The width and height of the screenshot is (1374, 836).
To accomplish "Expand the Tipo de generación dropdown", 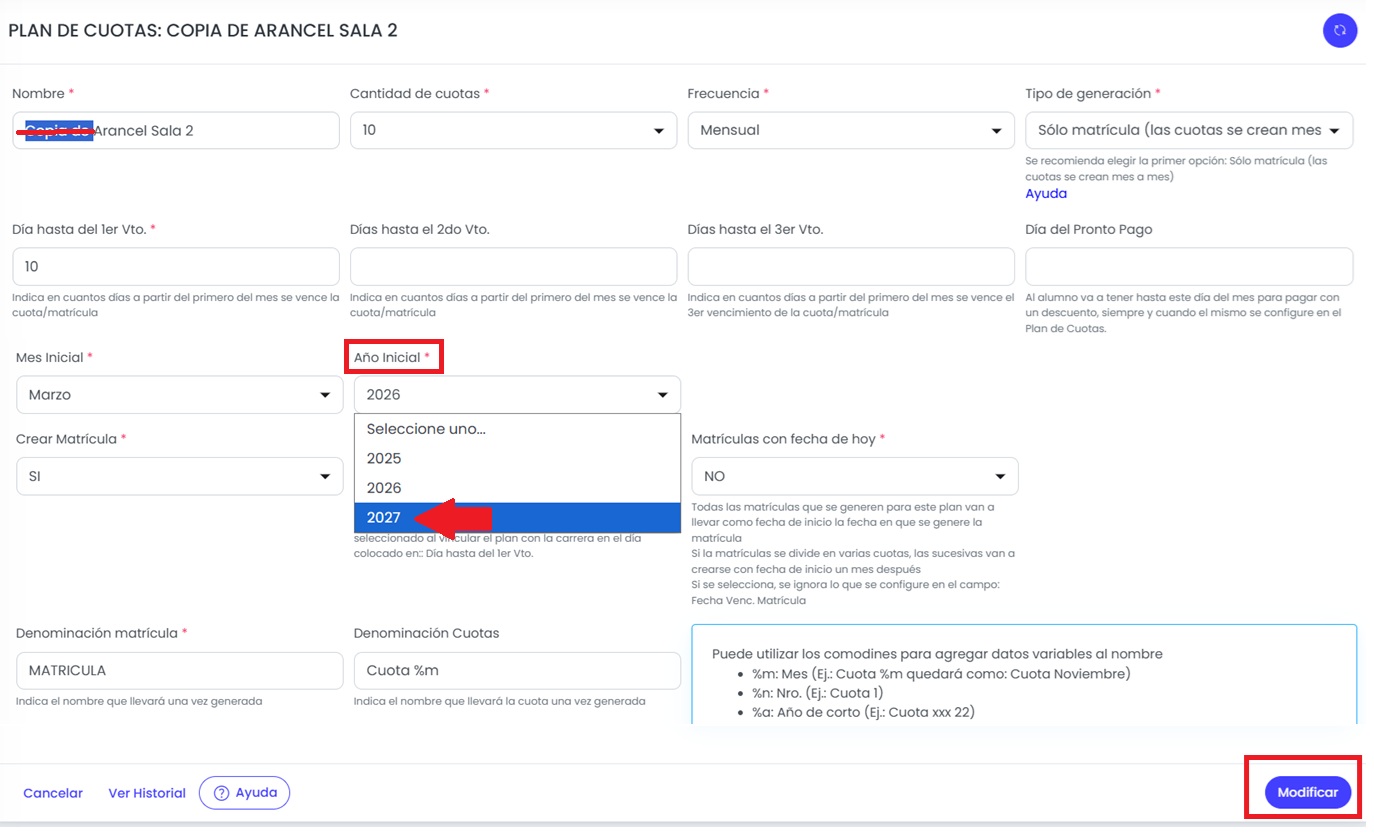I will tap(1189, 130).
